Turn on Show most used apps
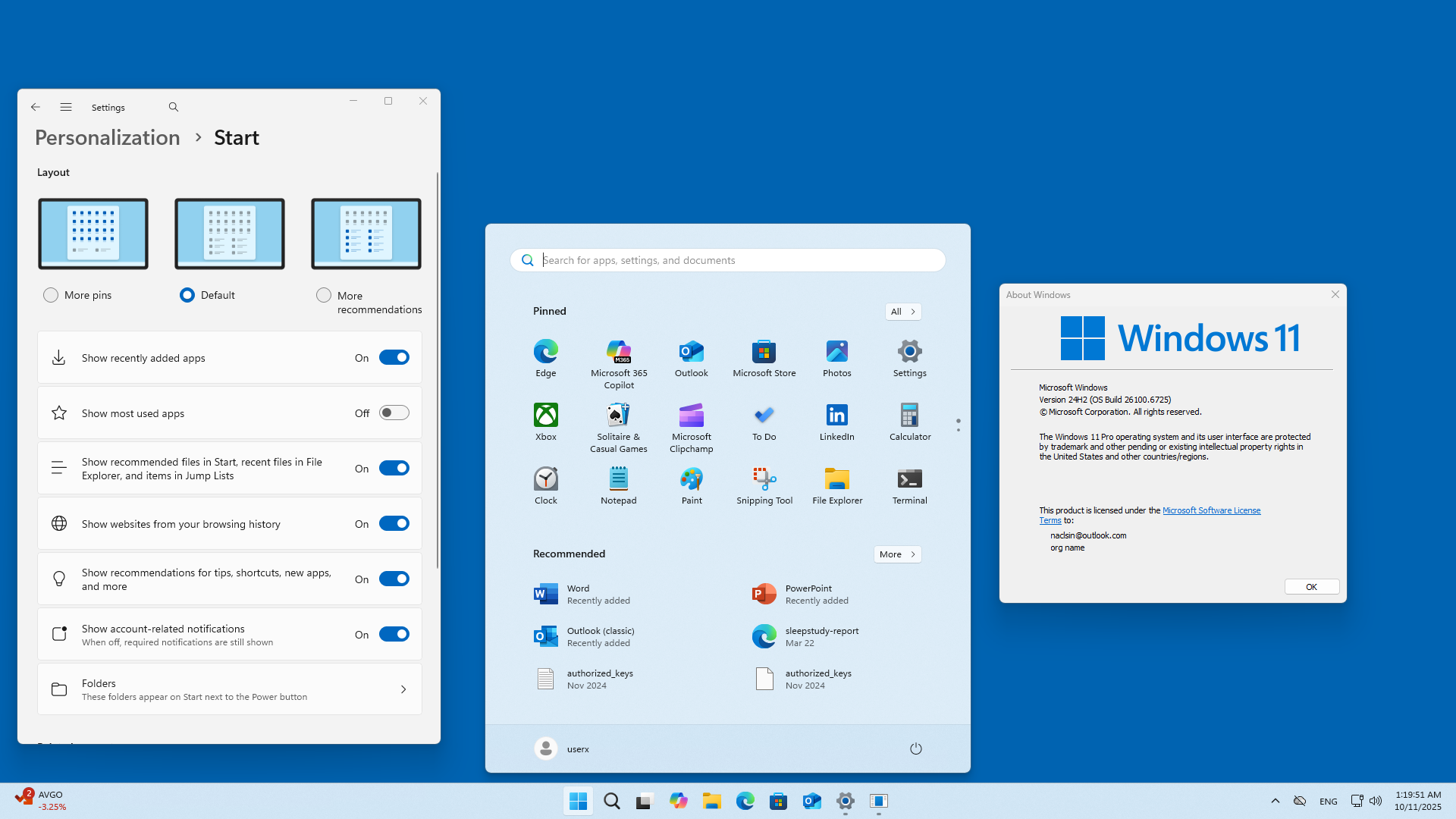This screenshot has height=819, width=1456. coord(394,413)
